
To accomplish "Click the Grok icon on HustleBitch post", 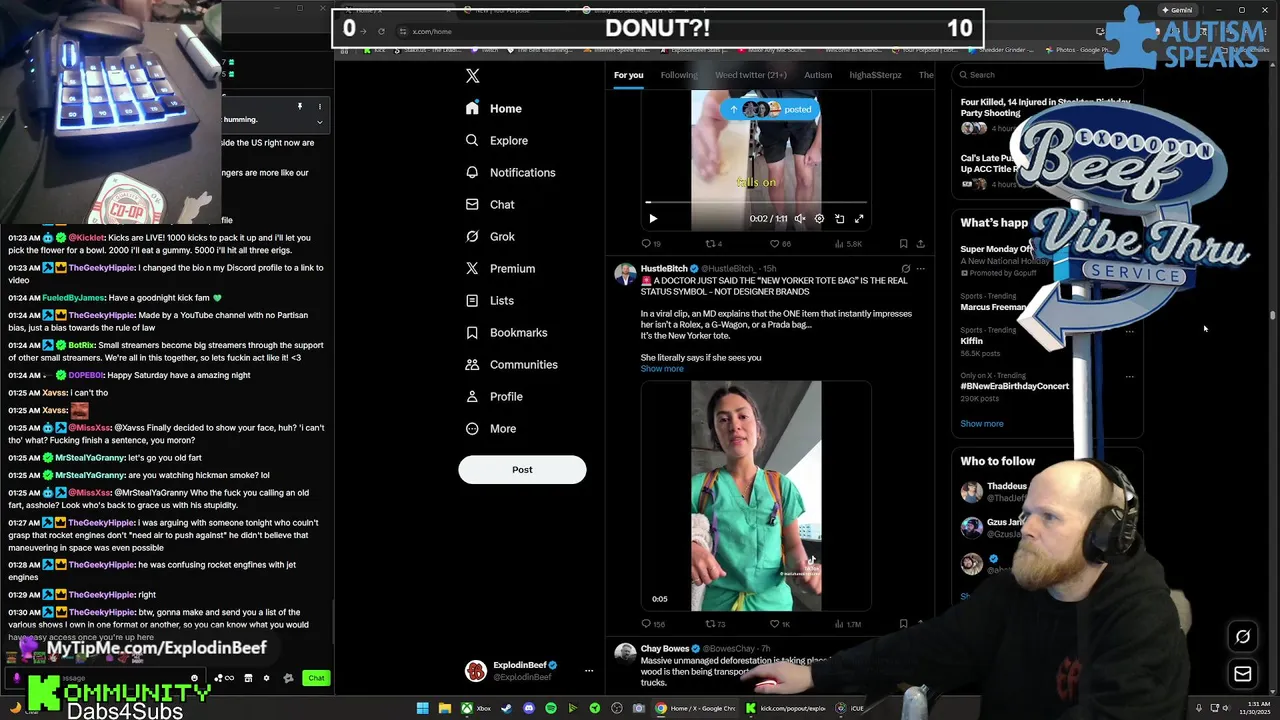I will [x=905, y=268].
